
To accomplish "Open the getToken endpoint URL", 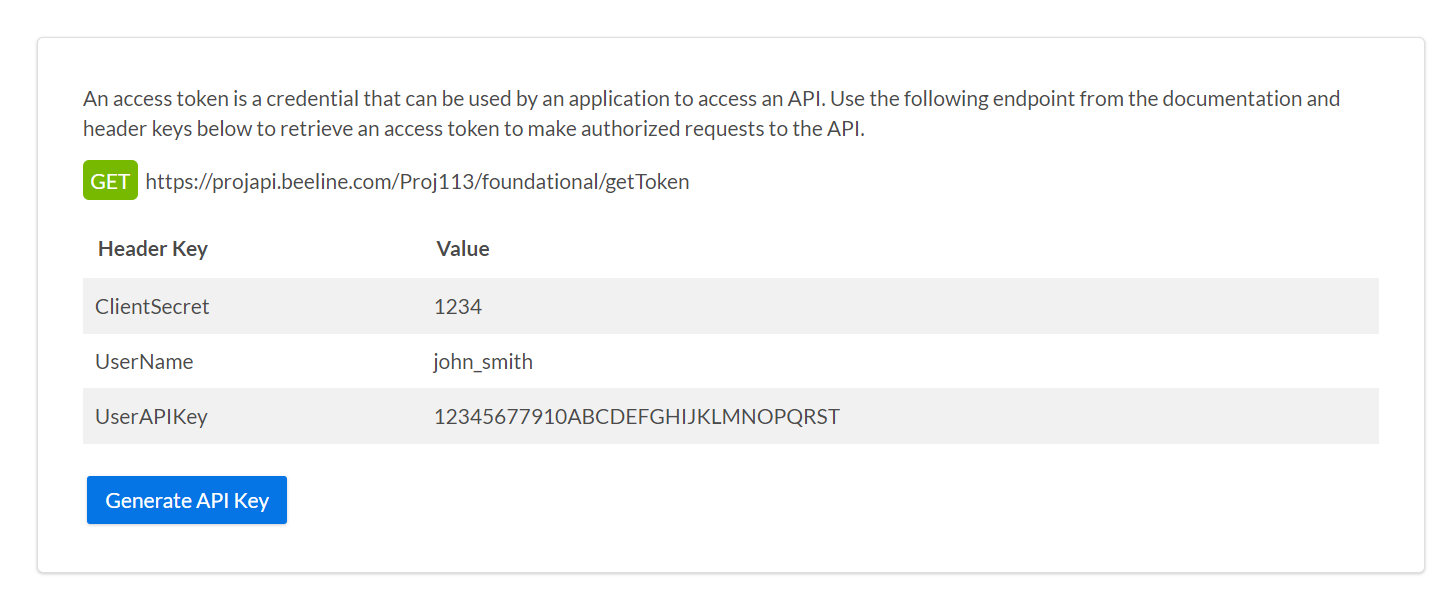I will (417, 181).
